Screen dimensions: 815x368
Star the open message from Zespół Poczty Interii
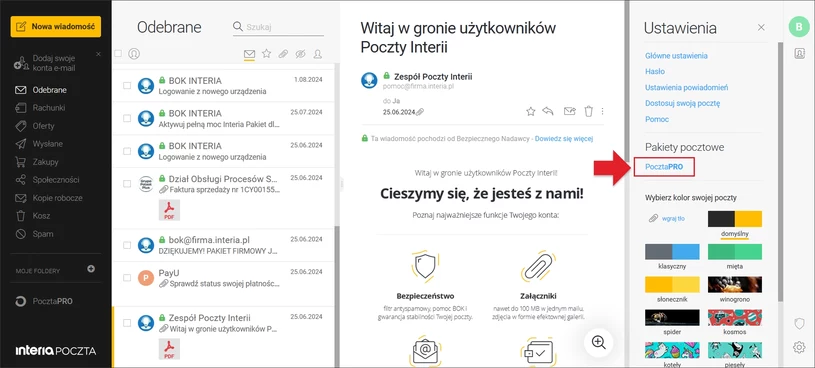(530, 111)
